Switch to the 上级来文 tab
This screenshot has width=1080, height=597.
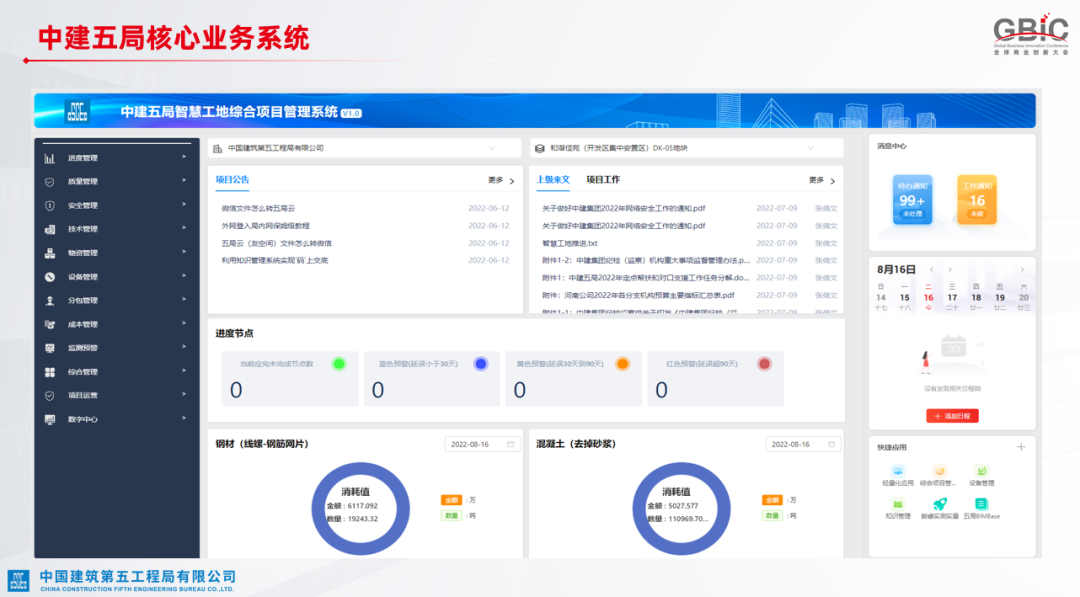[553, 180]
